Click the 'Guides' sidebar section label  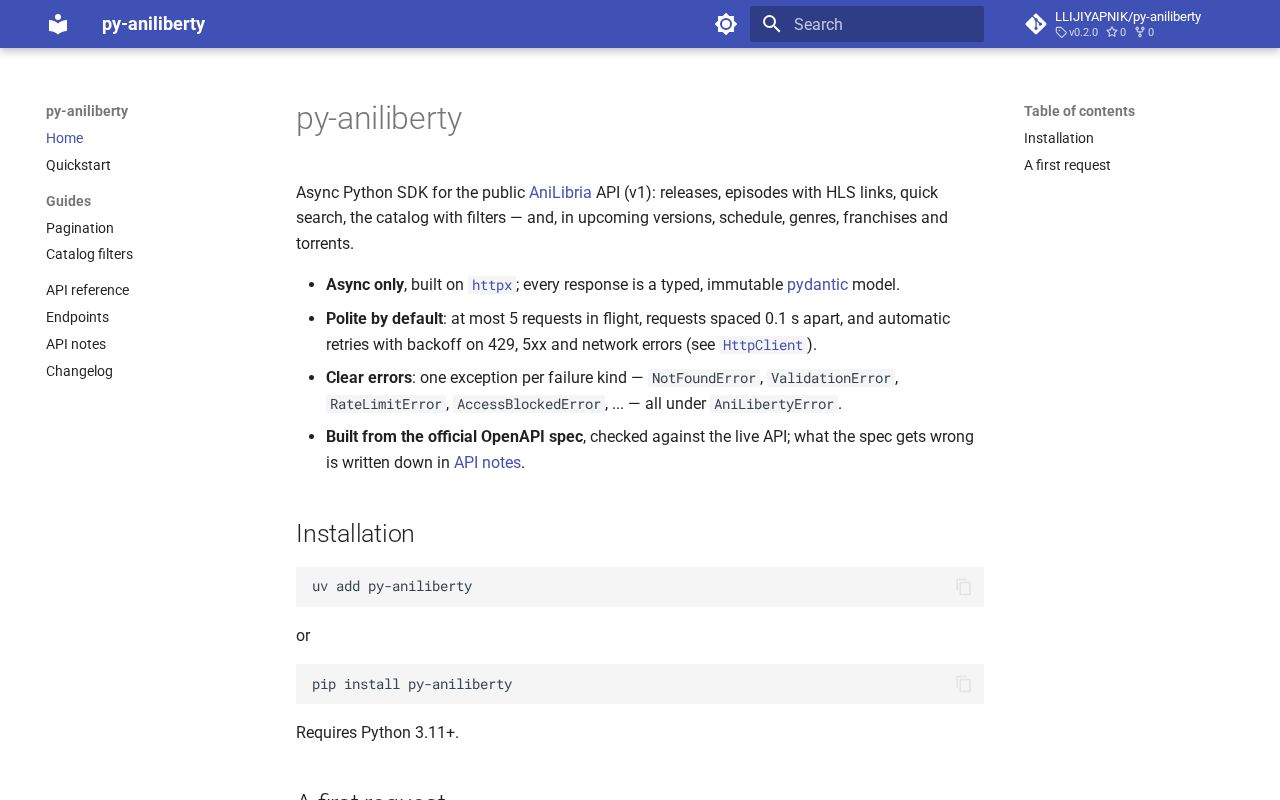68,201
